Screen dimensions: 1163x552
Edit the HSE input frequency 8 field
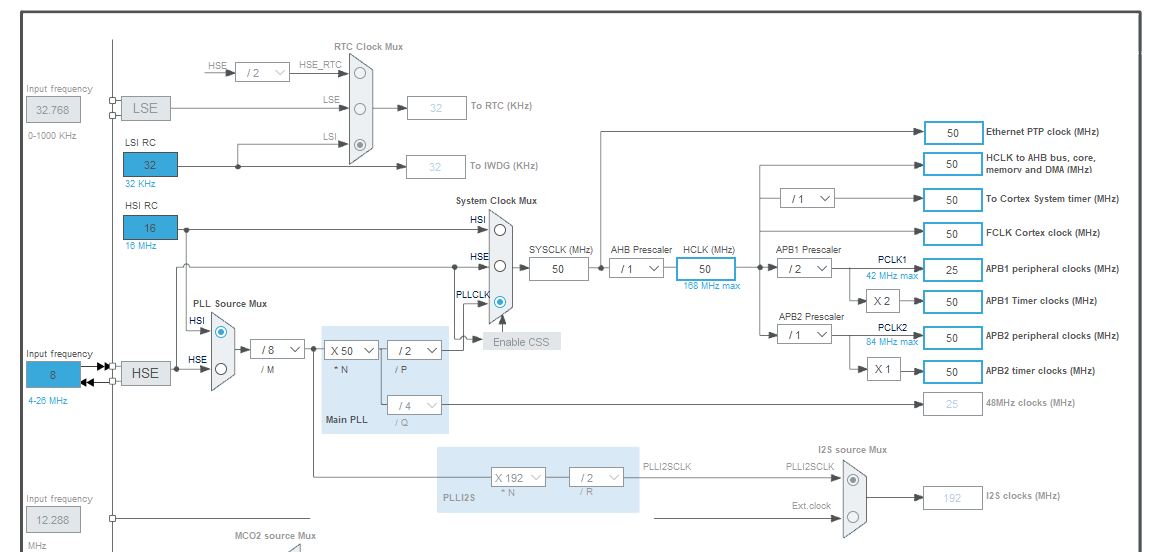[x=53, y=375]
